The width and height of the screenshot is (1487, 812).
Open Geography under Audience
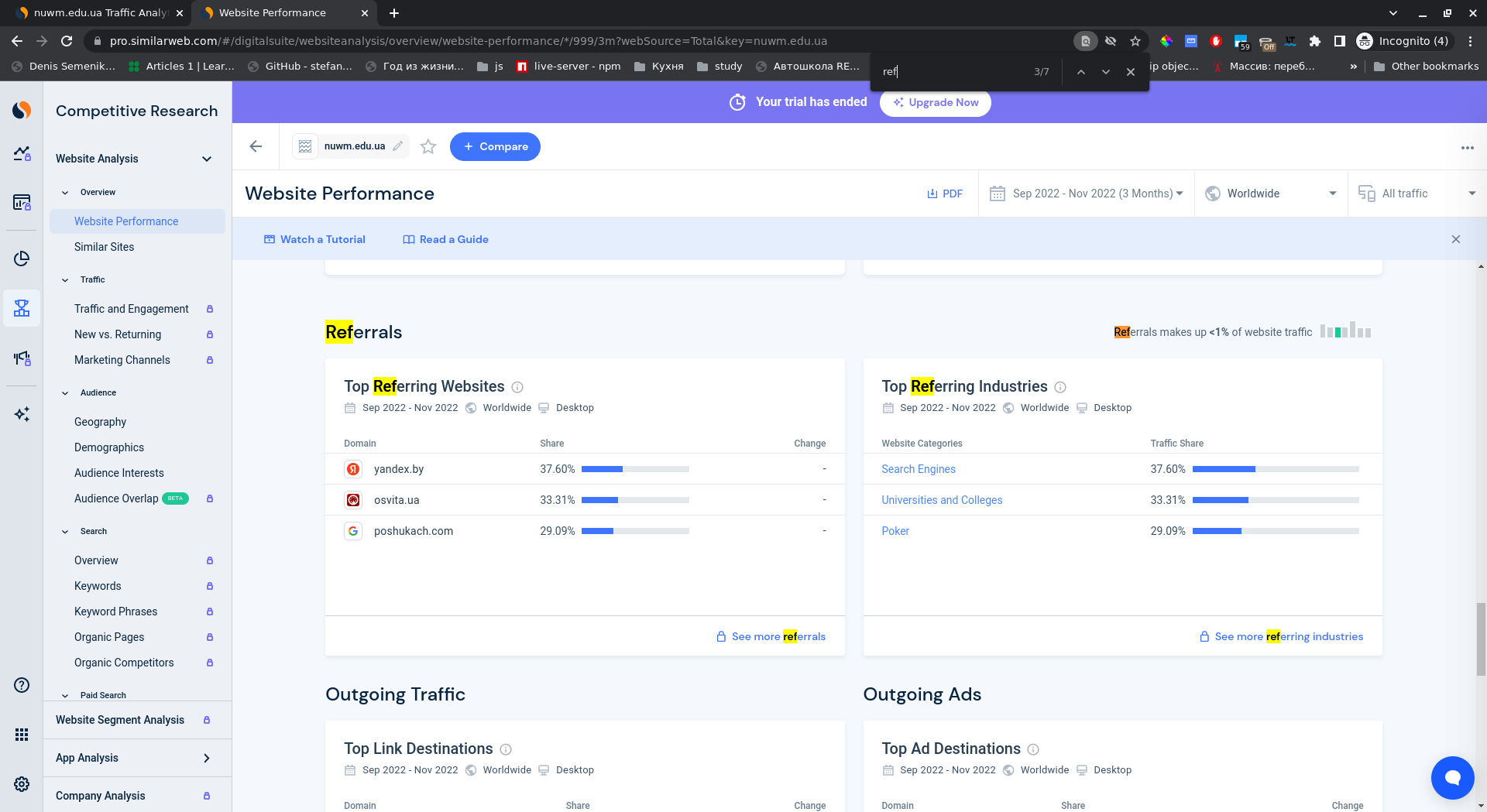click(x=100, y=422)
